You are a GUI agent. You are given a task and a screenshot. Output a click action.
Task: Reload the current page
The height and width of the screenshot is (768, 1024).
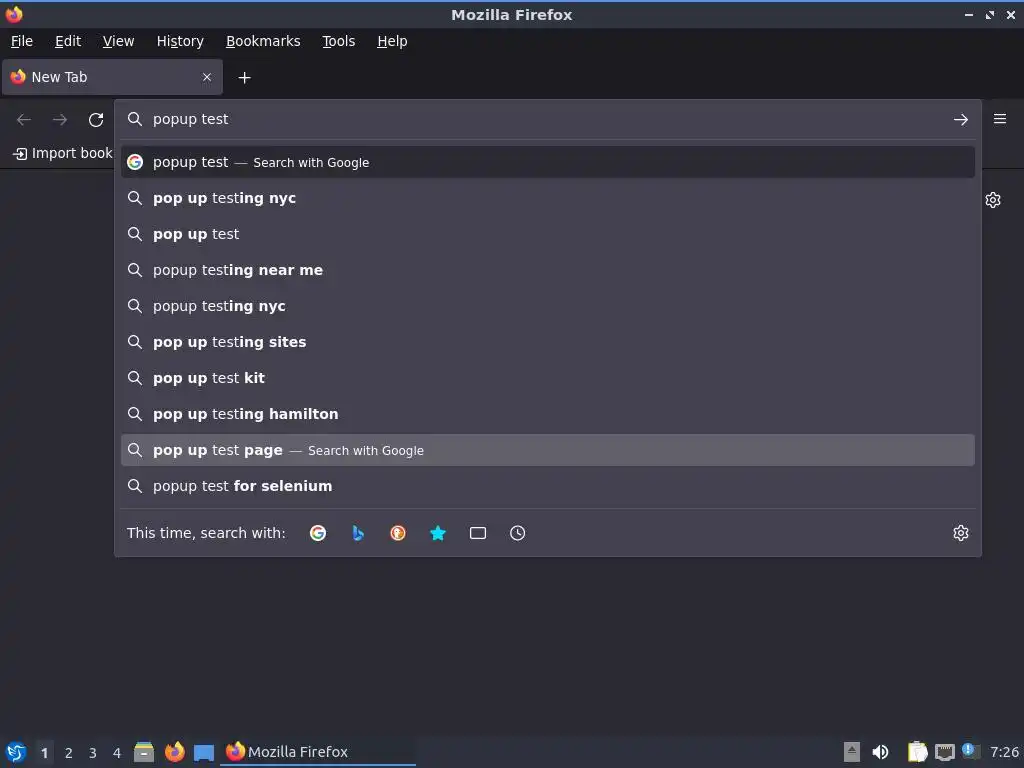coord(96,120)
